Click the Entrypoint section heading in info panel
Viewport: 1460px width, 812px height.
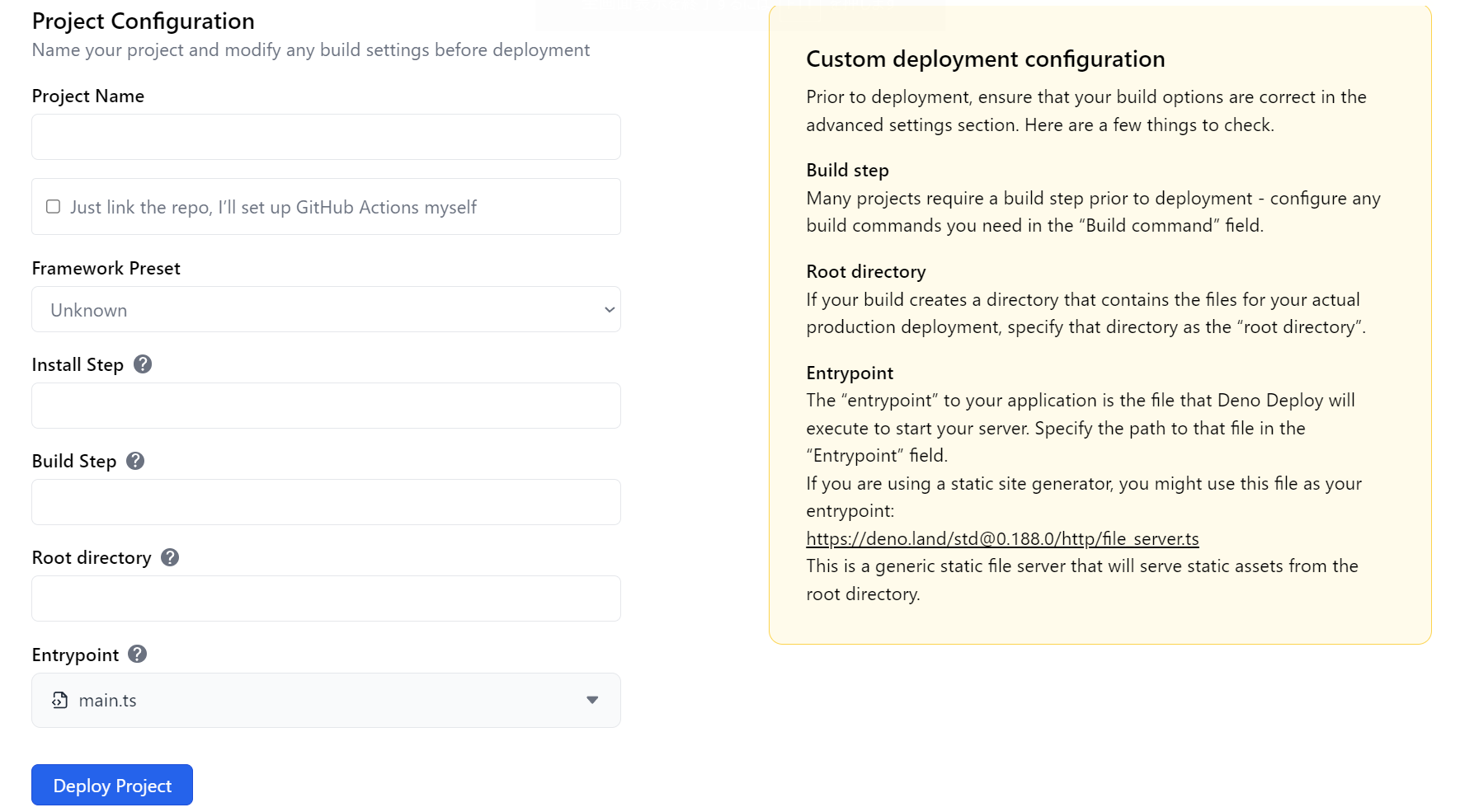click(849, 373)
